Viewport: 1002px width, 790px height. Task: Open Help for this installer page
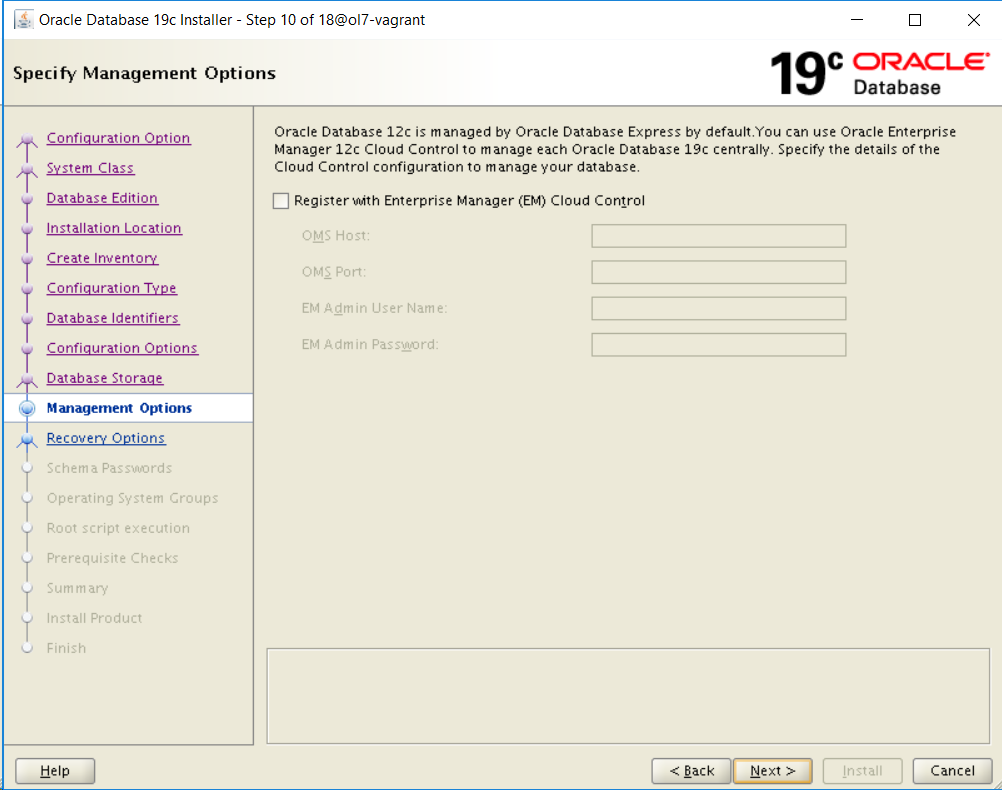point(55,771)
